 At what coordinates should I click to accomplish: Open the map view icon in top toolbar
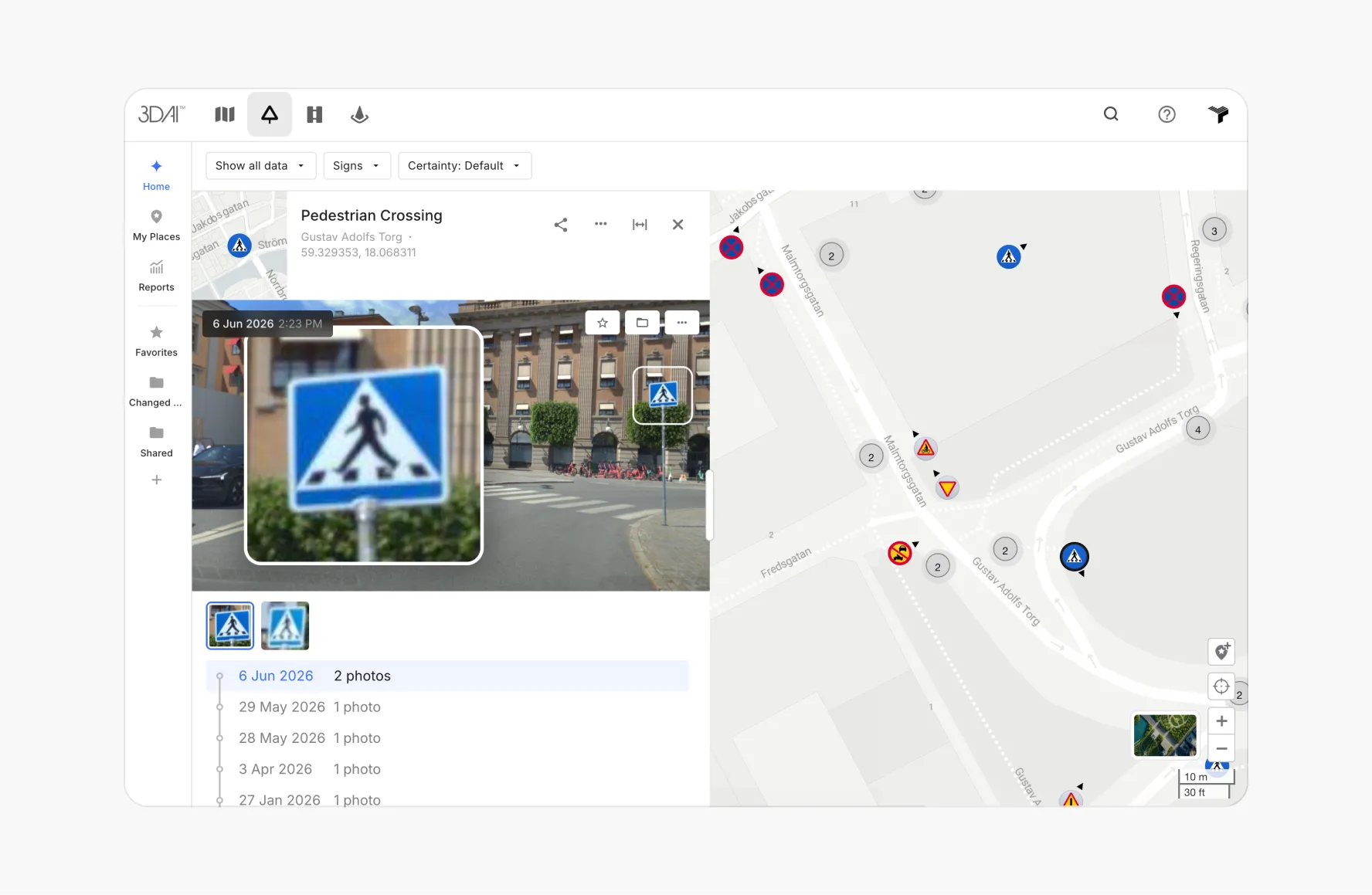(224, 114)
